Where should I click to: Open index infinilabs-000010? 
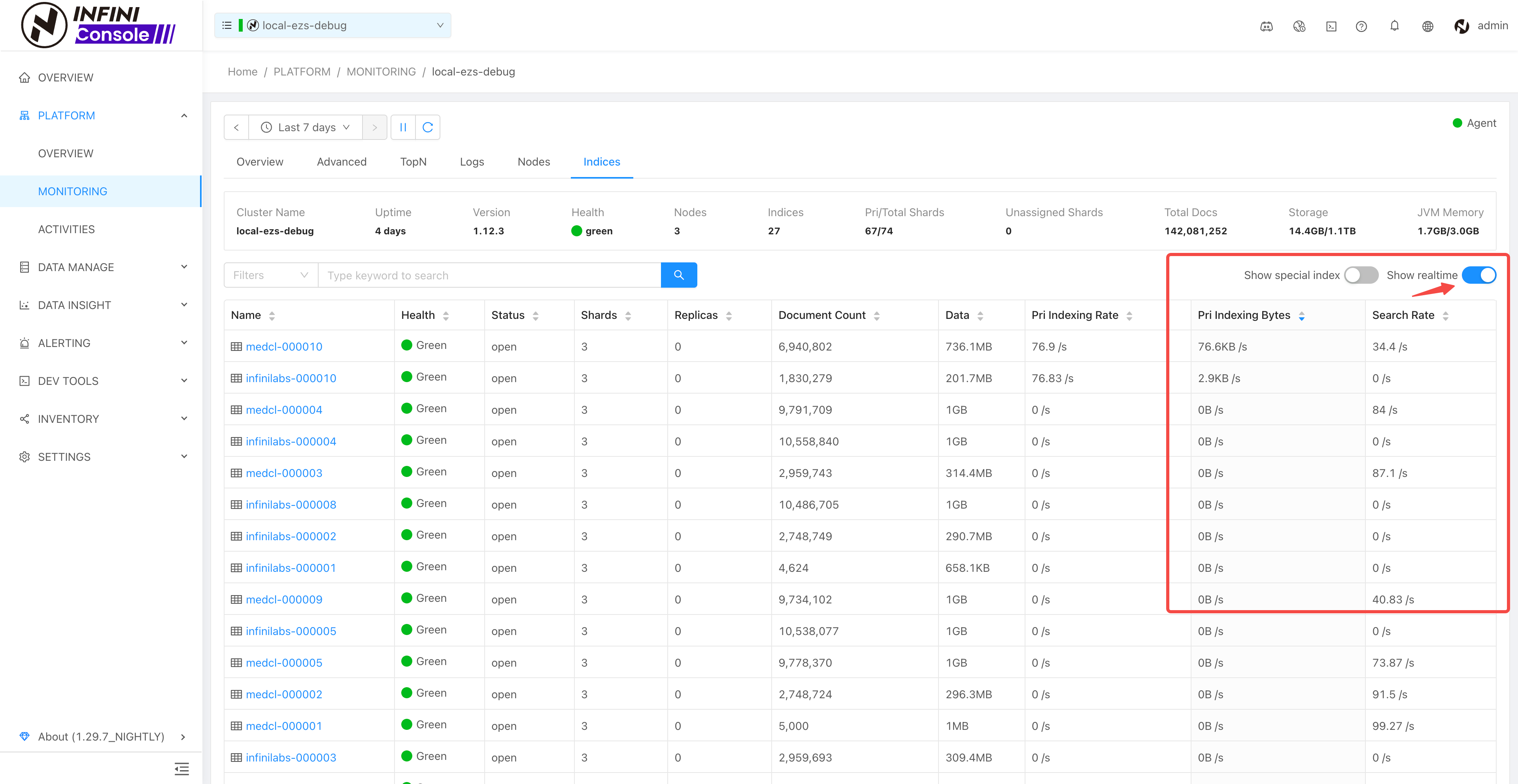(x=291, y=378)
